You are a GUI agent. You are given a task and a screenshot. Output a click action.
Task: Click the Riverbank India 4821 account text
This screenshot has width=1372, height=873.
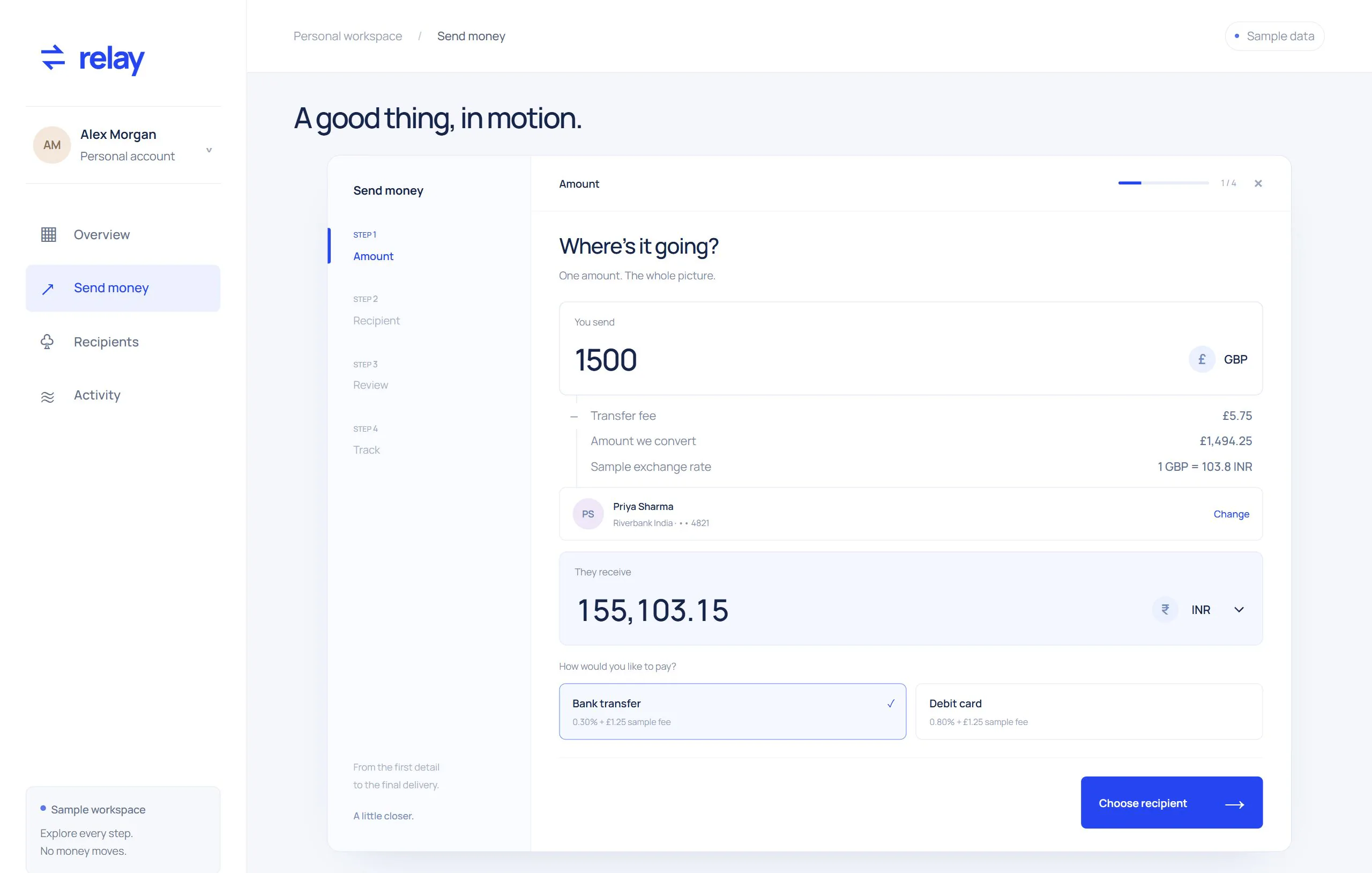pos(661,523)
